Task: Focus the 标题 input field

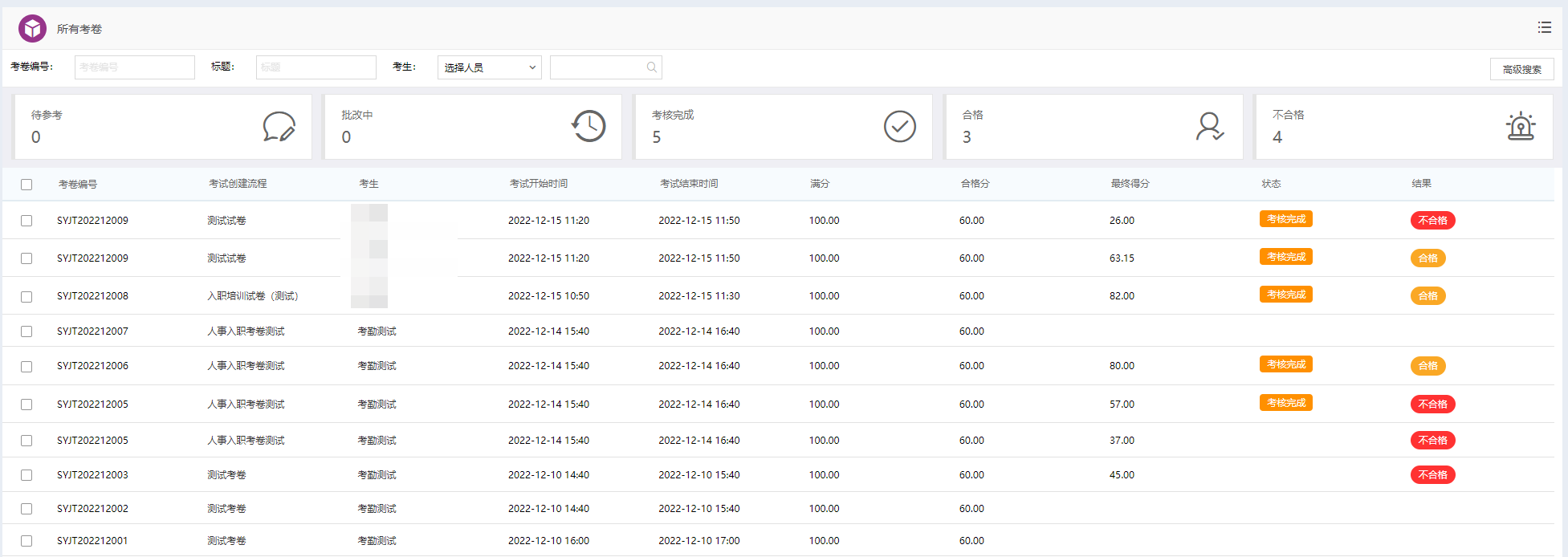Action: 316,67
